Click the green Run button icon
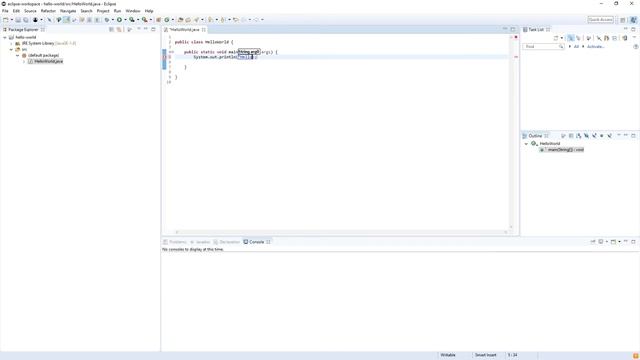Image resolution: width=640 pixels, height=360 pixels. (119, 20)
